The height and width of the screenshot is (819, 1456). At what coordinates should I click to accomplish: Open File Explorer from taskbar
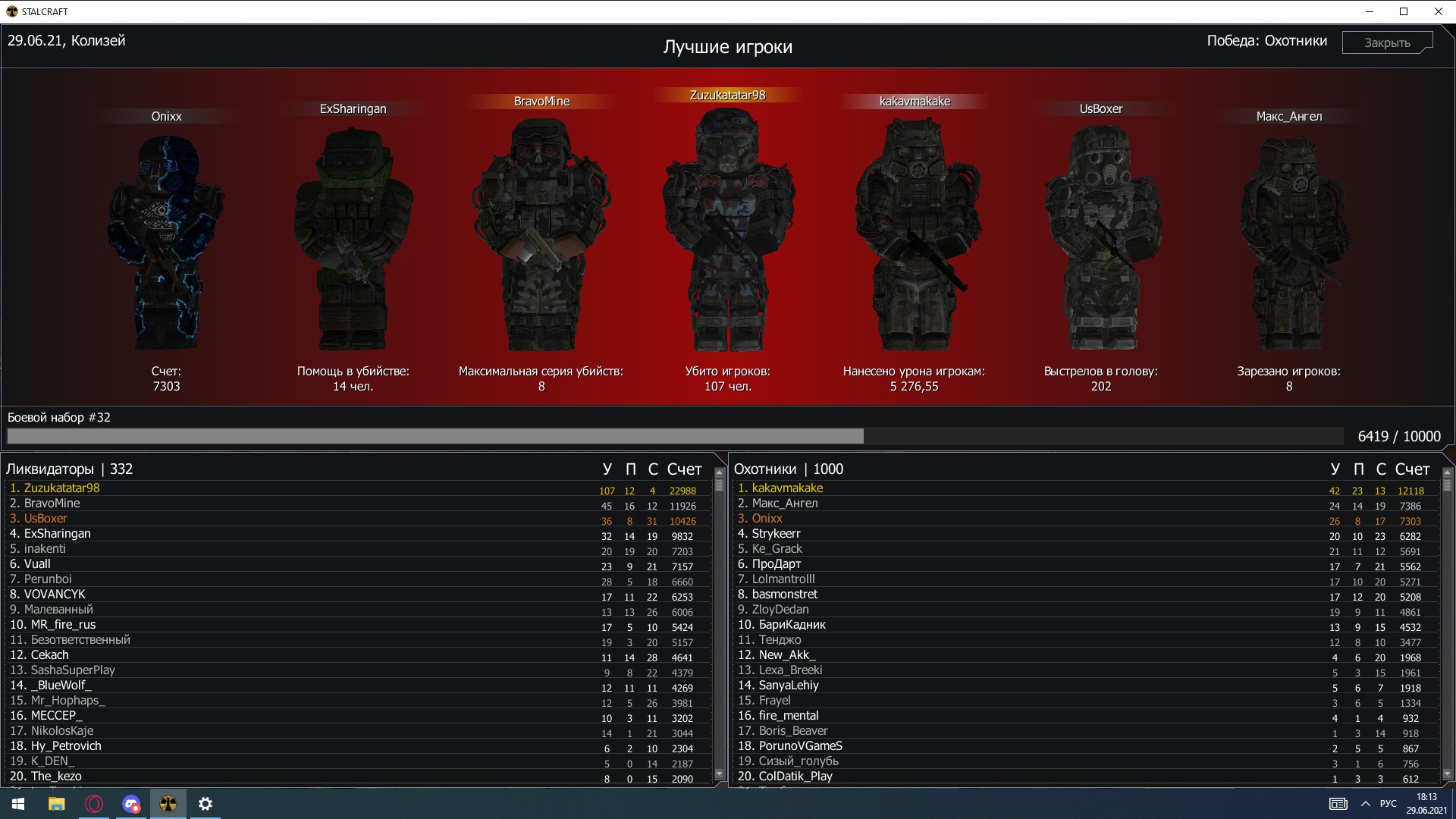click(57, 804)
